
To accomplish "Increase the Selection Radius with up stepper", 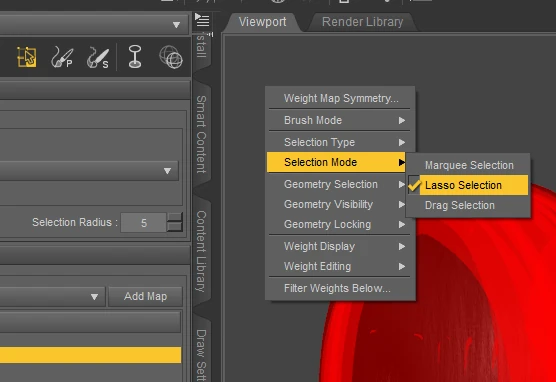I will point(174,217).
